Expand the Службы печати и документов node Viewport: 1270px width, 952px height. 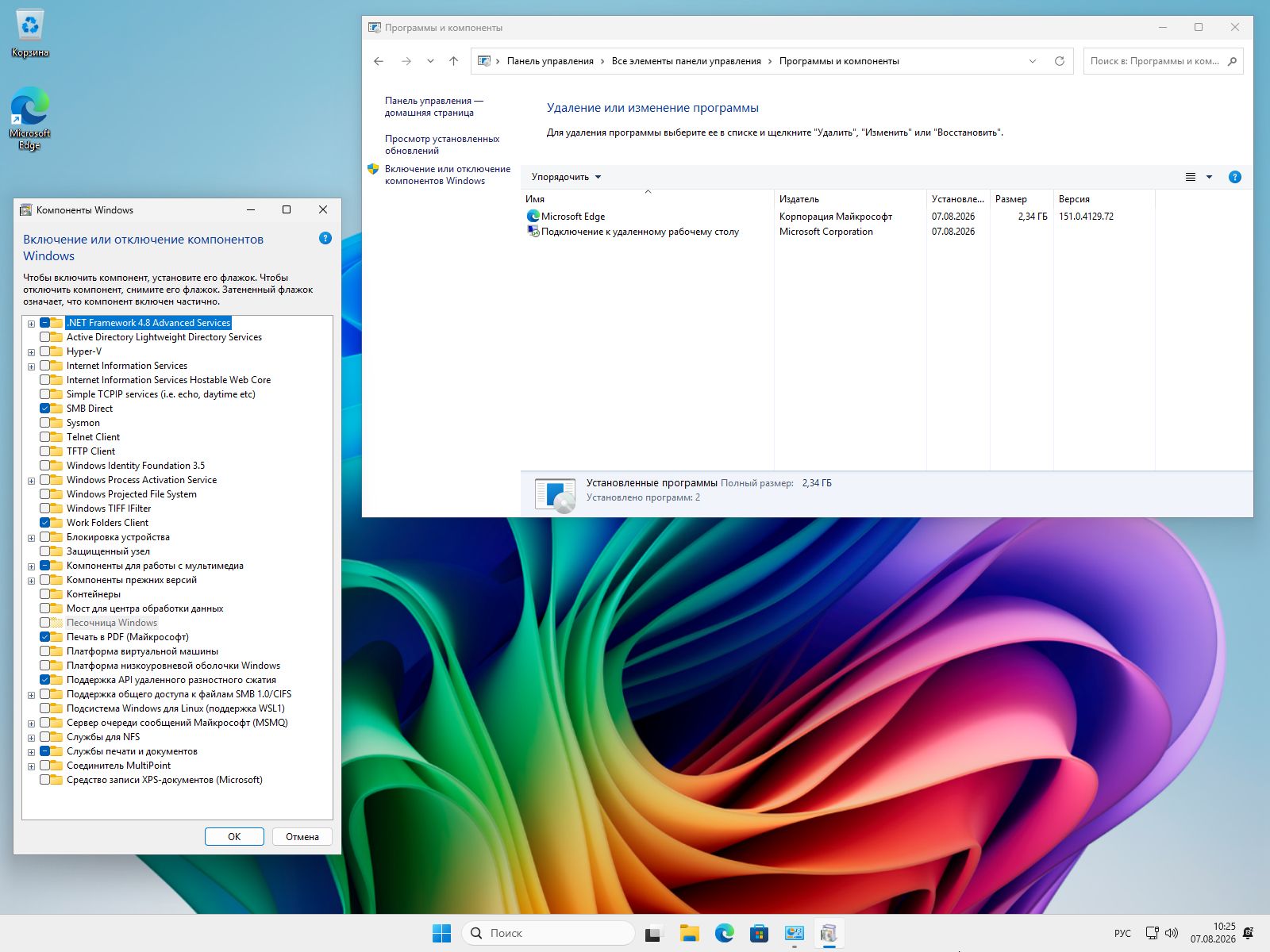(32, 751)
